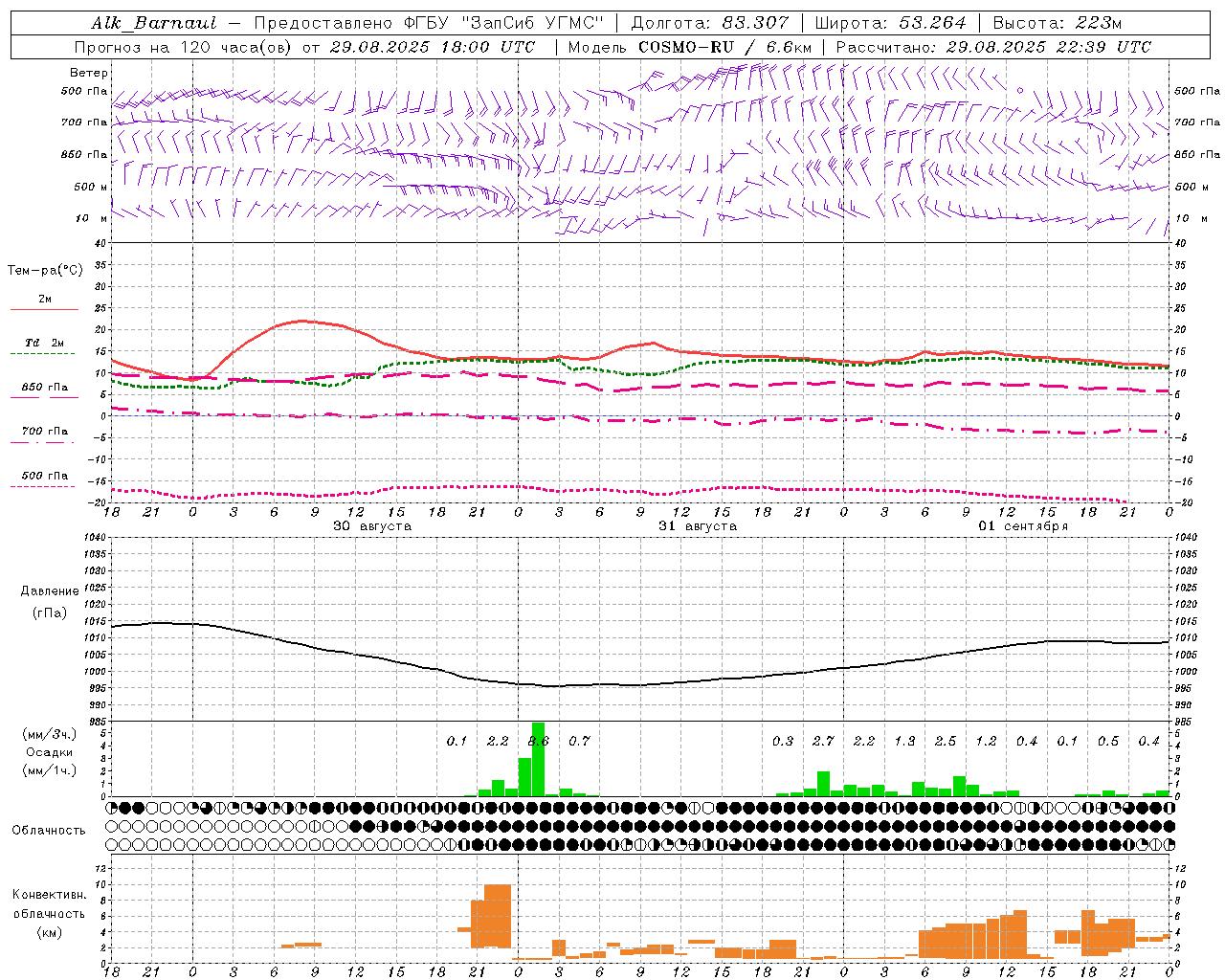
Task: Click the 2.7 precipitation total value
Action: click(x=823, y=741)
